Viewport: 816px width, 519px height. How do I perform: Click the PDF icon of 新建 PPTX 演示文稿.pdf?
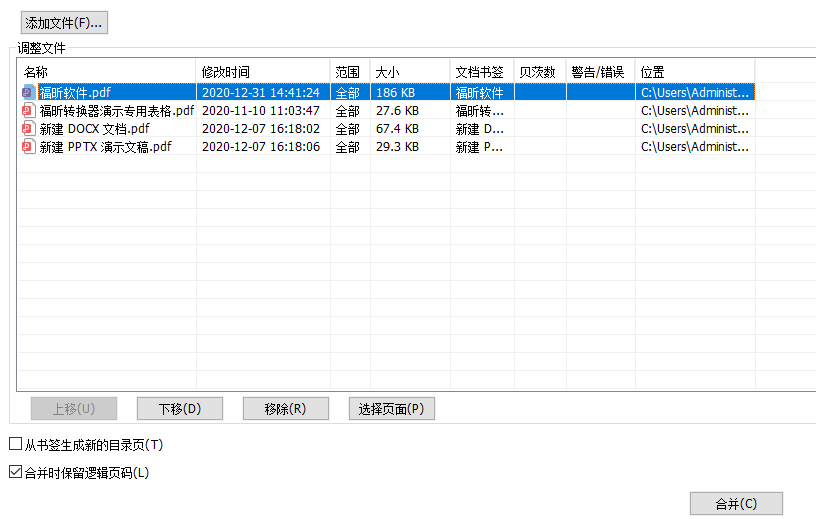point(28,147)
